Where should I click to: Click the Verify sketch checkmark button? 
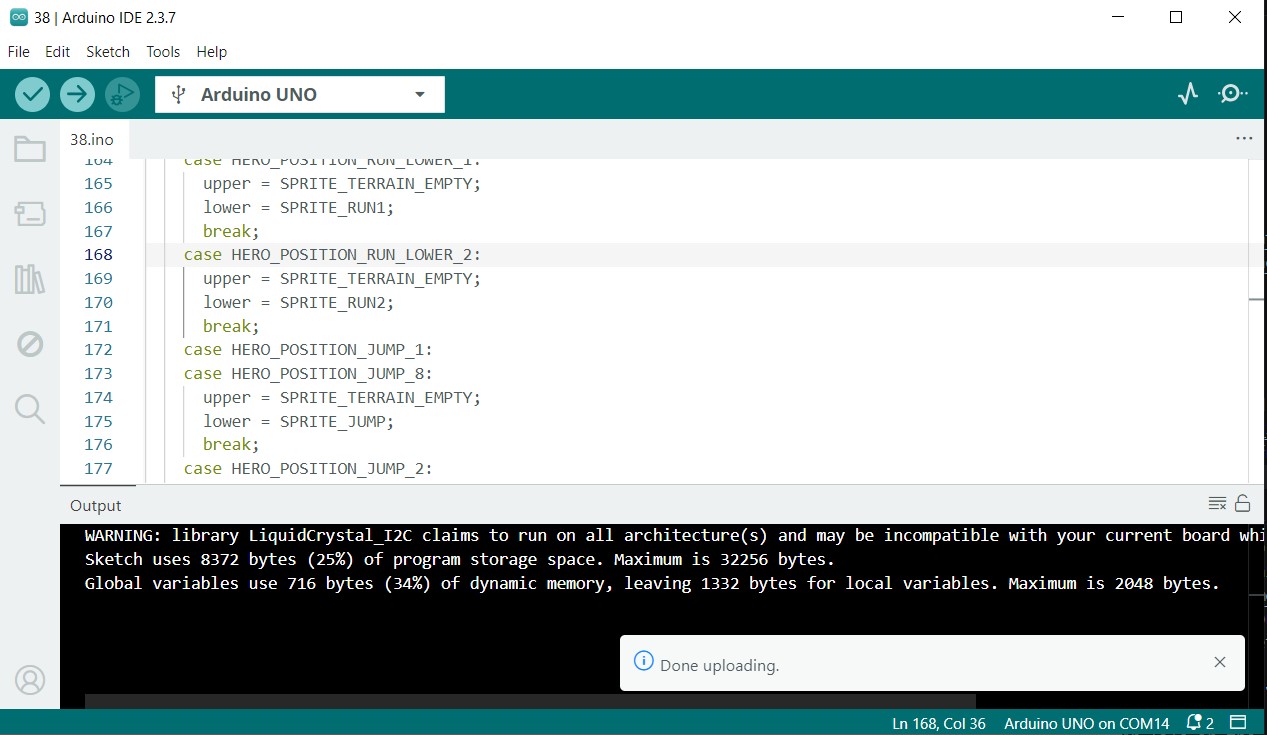[32, 94]
